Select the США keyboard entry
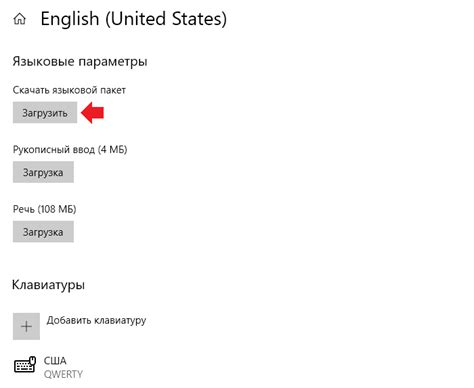This screenshot has height=388, width=474. tap(55, 361)
